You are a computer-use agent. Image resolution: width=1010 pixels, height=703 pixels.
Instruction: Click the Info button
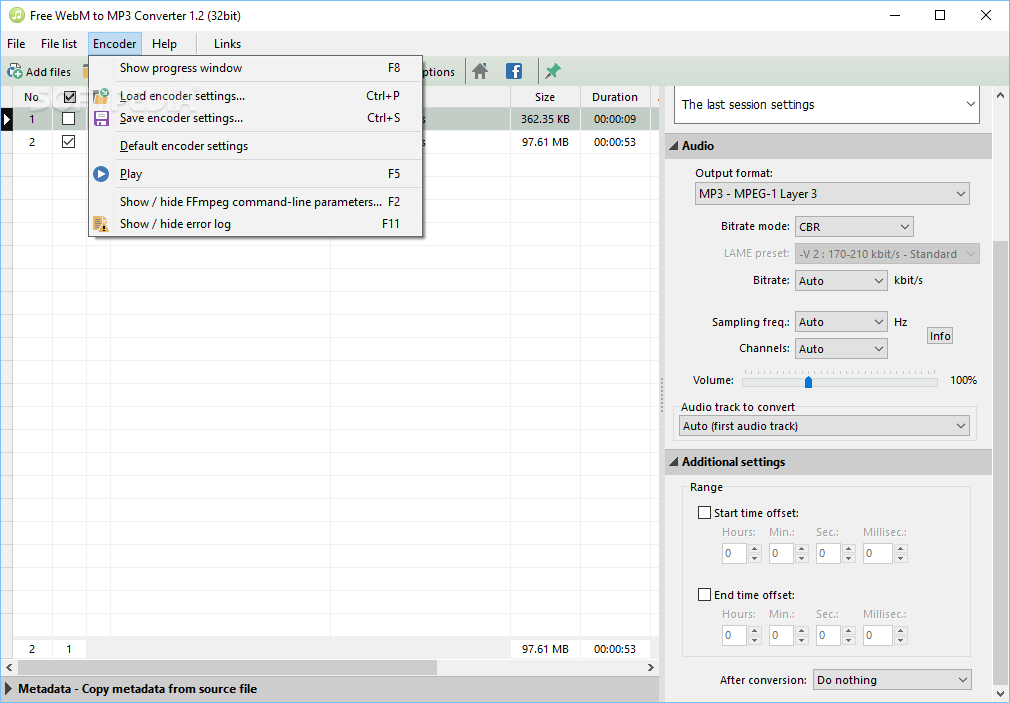940,336
